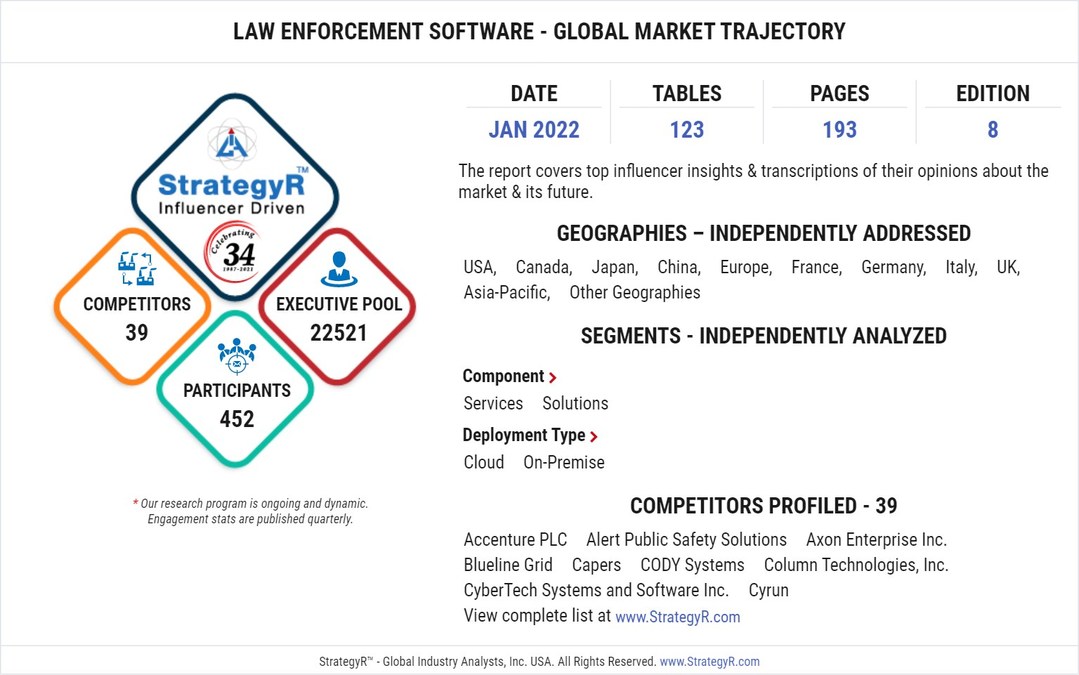Select the Asia-Pacific geography
1079x675 pixels.
[507, 292]
